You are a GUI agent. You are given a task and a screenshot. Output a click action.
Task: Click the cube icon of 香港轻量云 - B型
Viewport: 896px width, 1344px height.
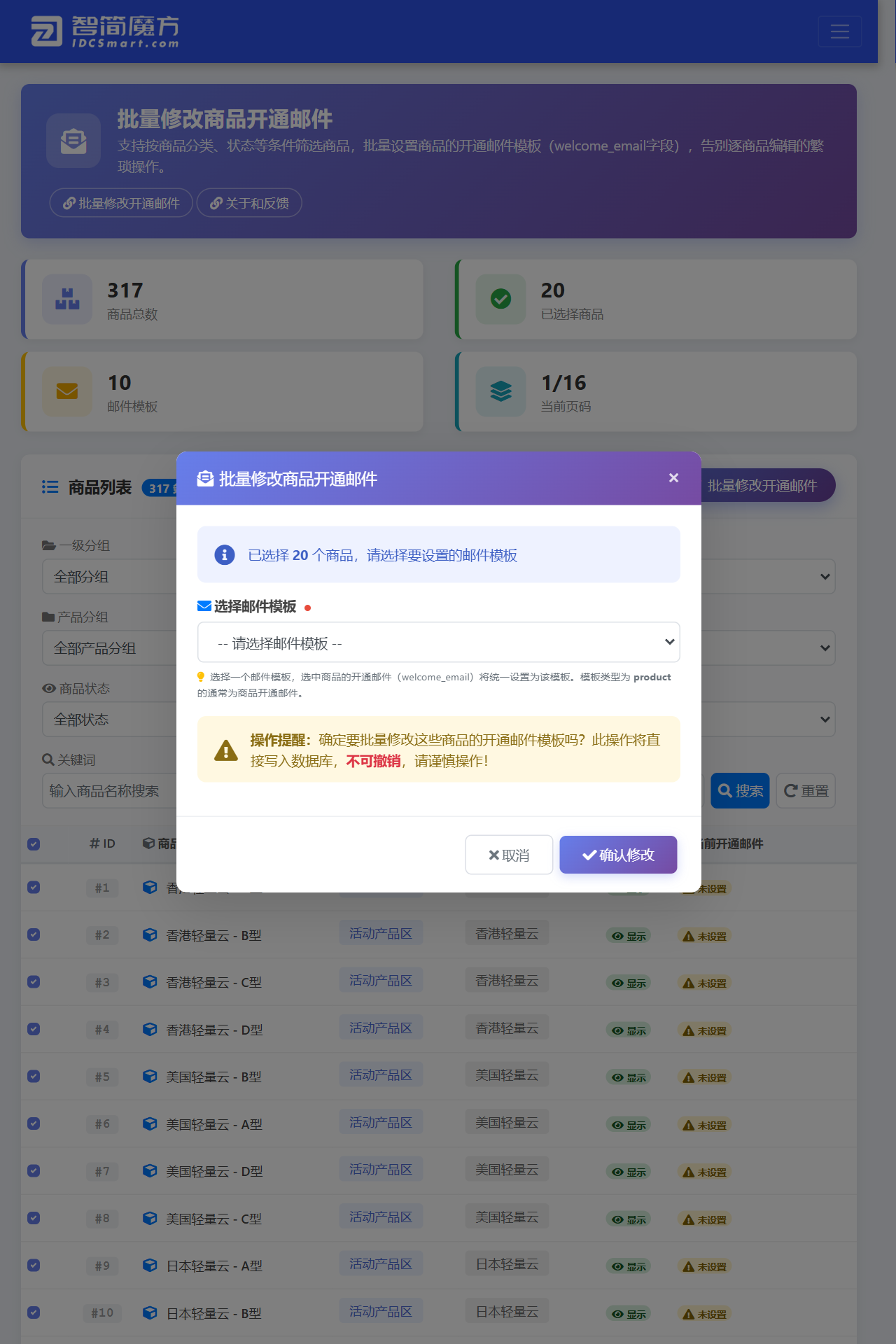(150, 935)
